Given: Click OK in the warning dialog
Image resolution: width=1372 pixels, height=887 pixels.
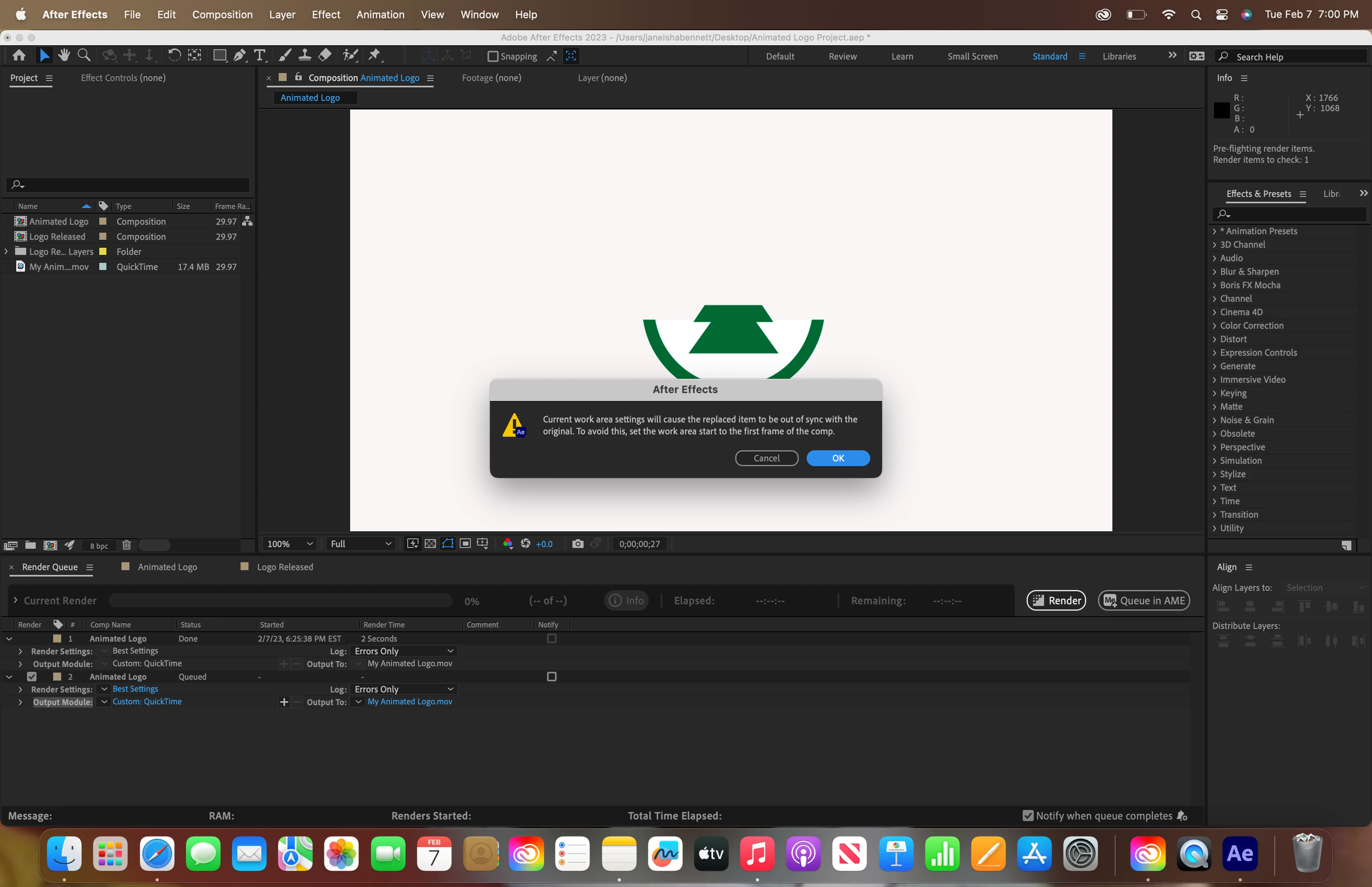Looking at the screenshot, I should (x=838, y=458).
